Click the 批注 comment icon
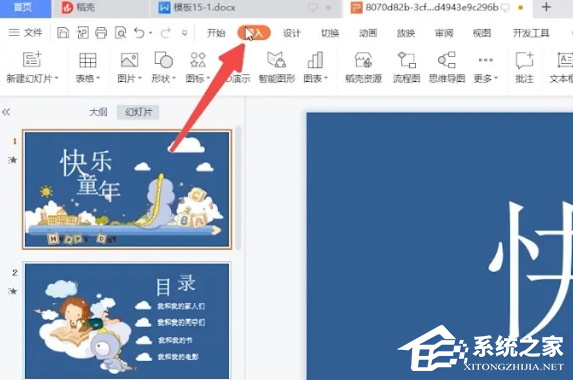This screenshot has height=380, width=573. [x=524, y=60]
